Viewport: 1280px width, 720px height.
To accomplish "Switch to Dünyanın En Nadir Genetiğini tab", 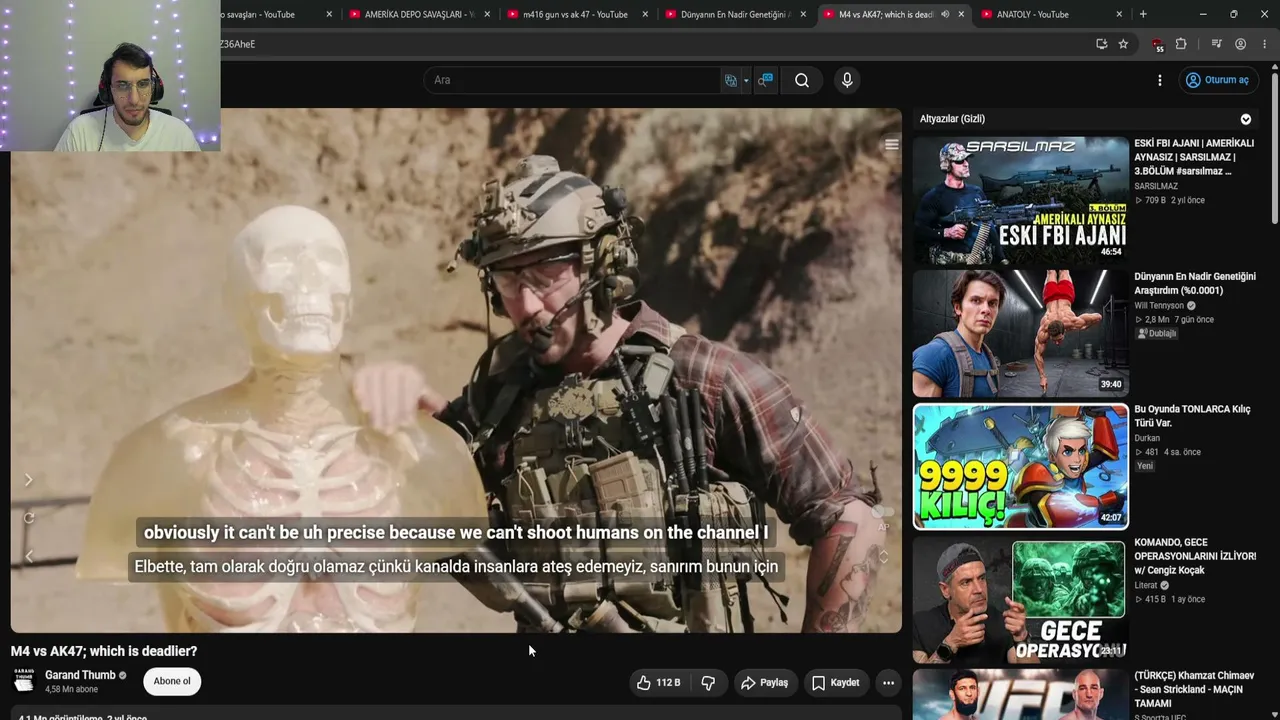I will [x=733, y=14].
